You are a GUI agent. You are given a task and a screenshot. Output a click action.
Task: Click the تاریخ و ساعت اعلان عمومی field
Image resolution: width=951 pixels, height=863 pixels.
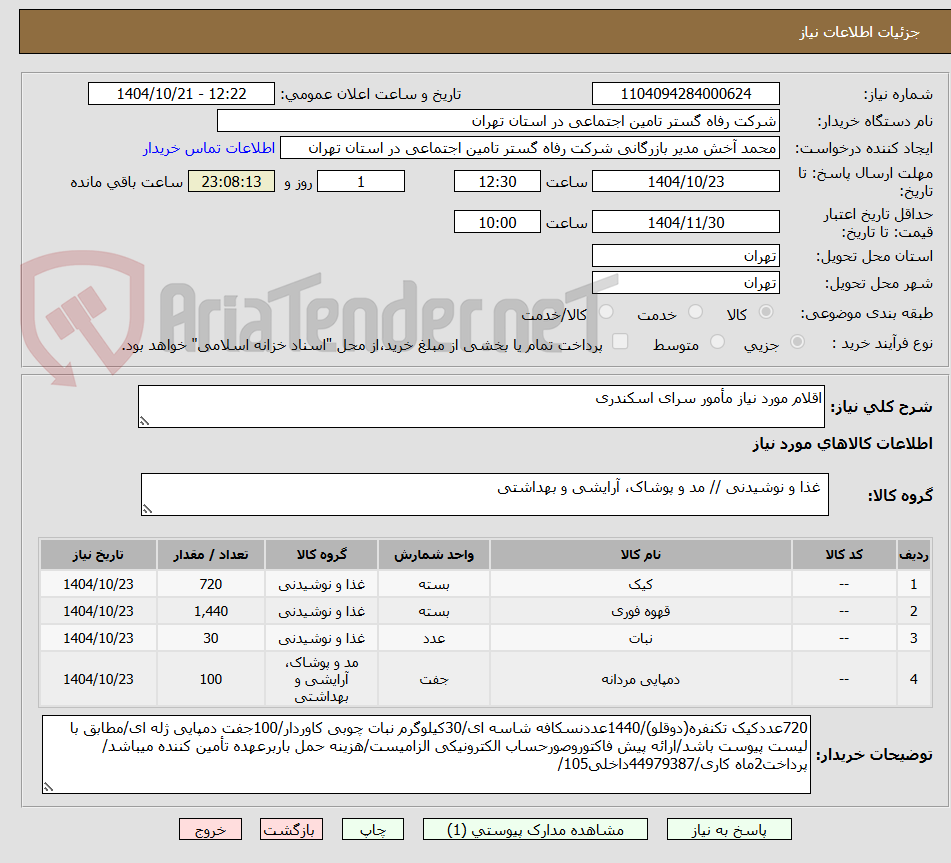tap(181, 94)
